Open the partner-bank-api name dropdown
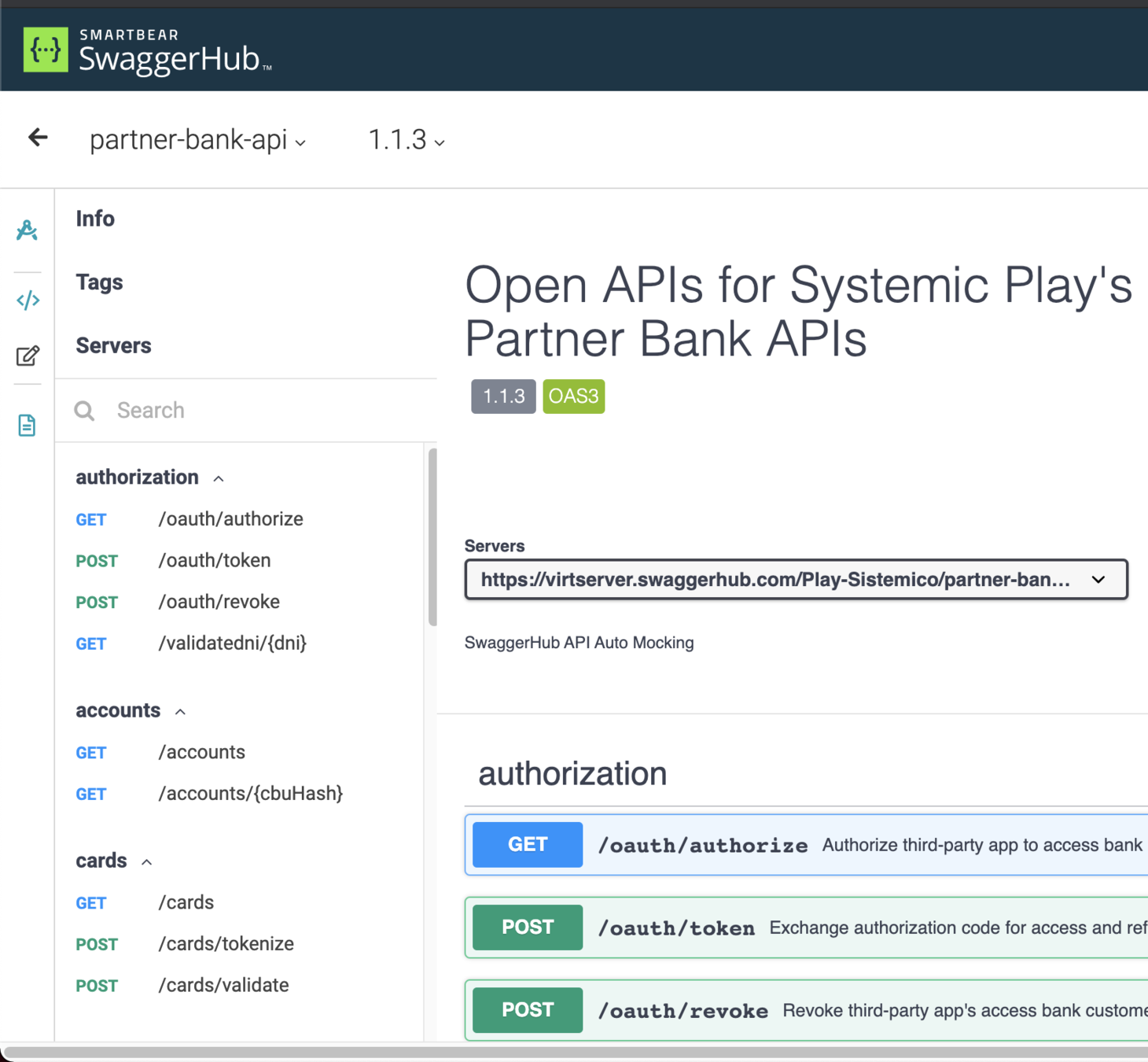The width and height of the screenshot is (1148, 1062). tap(197, 140)
